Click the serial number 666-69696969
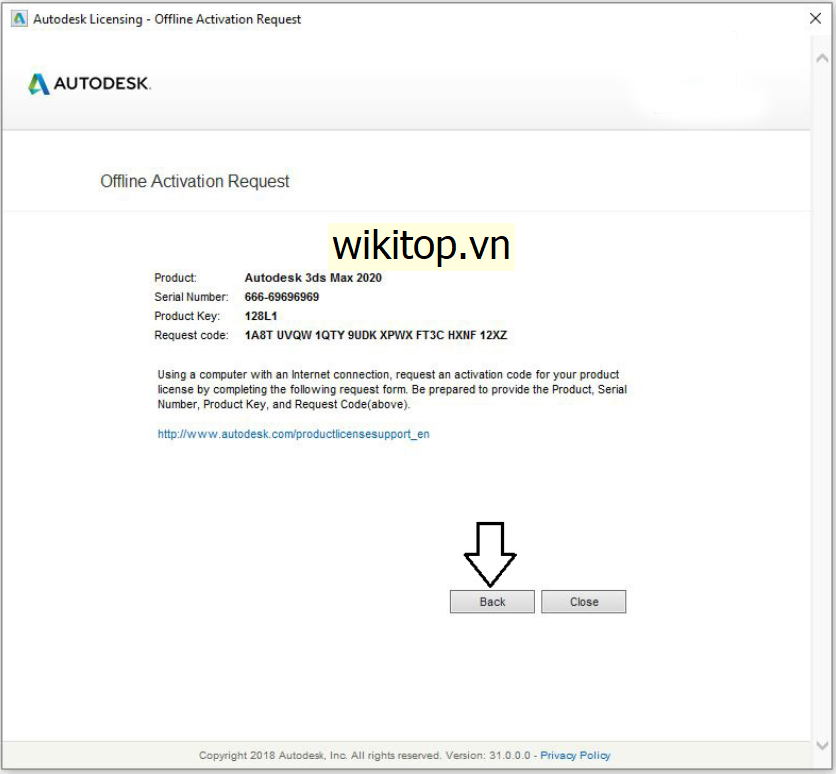Image resolution: width=836 pixels, height=774 pixels. 281,297
